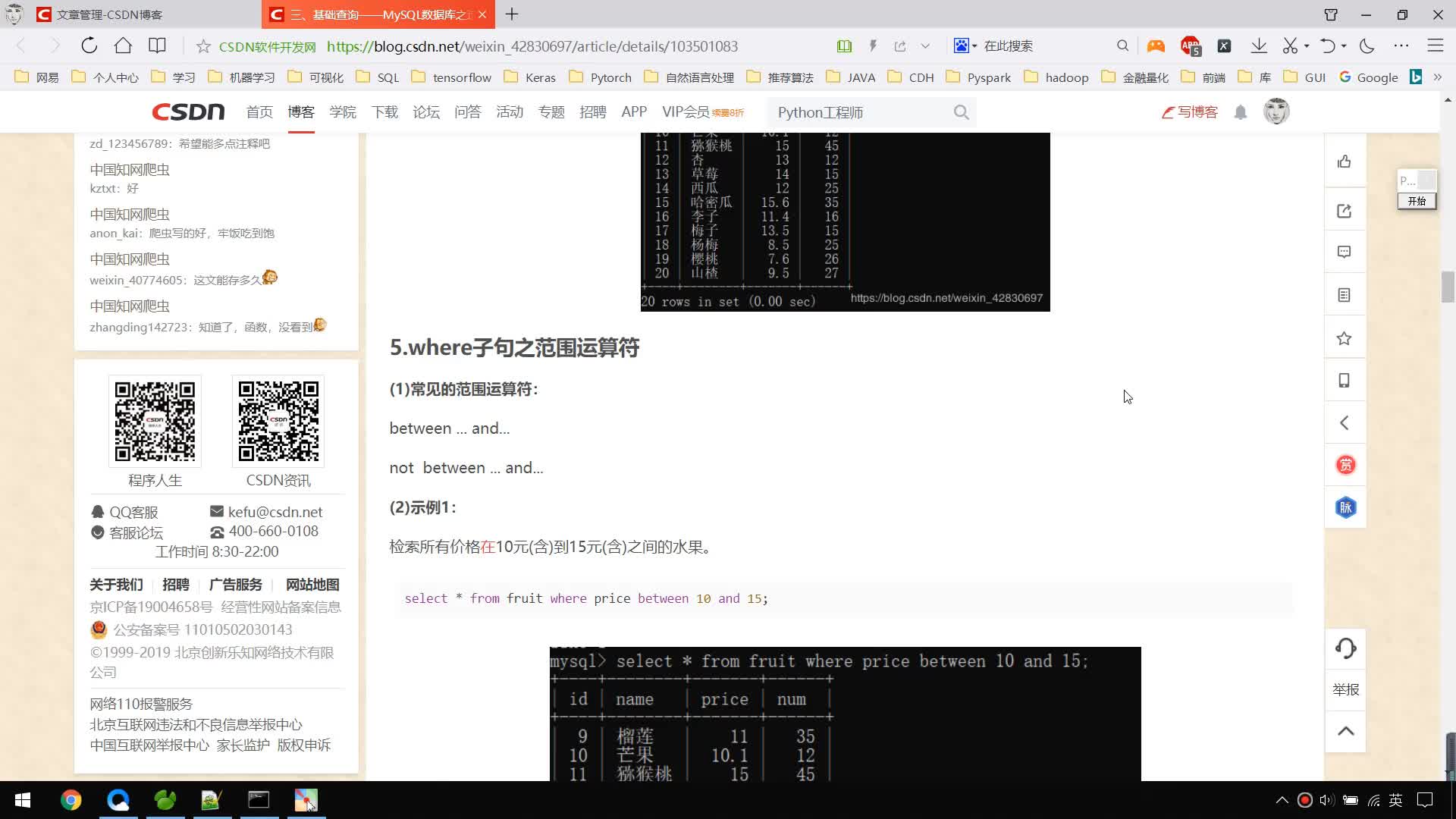Click the 写博客 button
Viewport: 1456px width, 819px height.
[x=1190, y=112]
